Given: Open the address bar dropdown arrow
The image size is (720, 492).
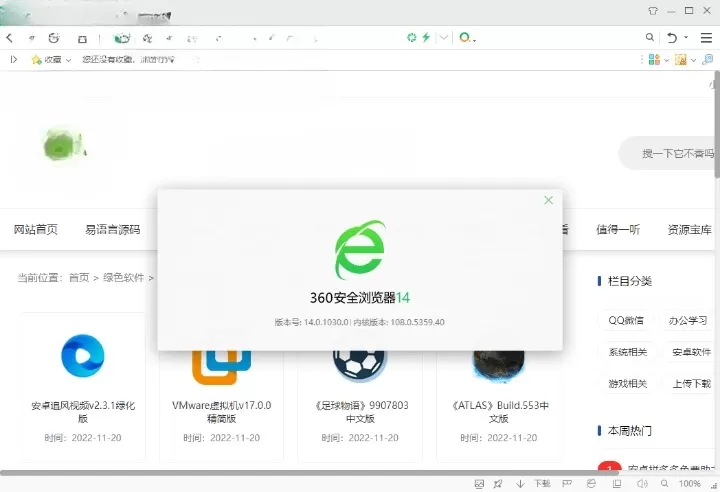Looking at the screenshot, I should tap(443, 38).
